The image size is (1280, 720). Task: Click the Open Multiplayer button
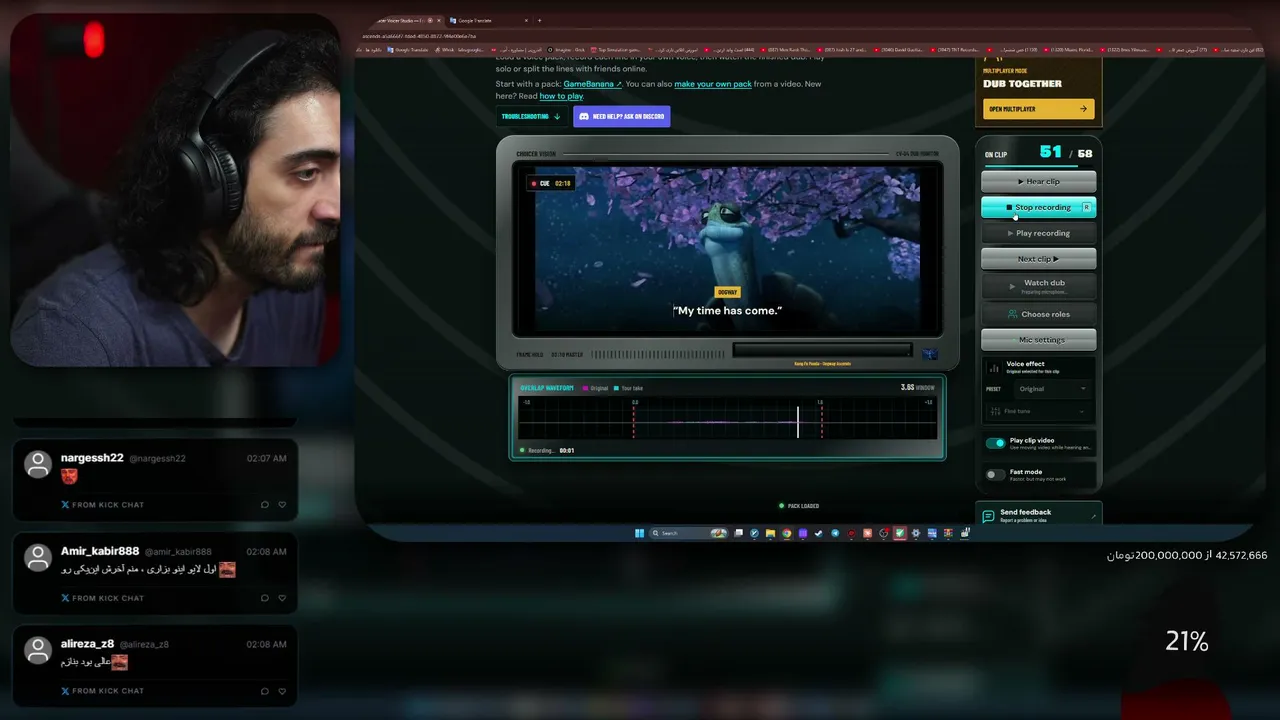[1038, 109]
